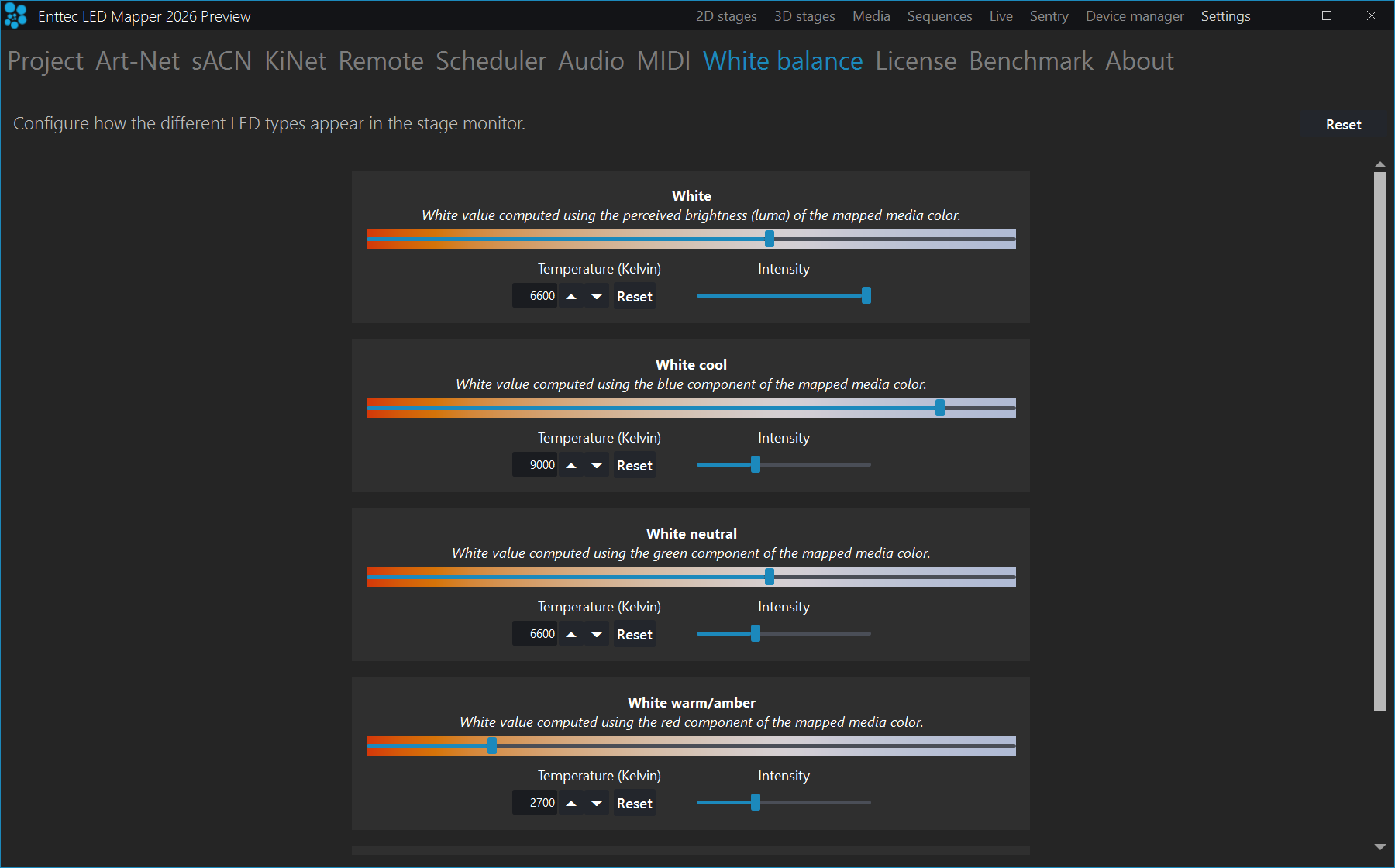Image resolution: width=1395 pixels, height=868 pixels.
Task: Click the White warm/amber temperature slider handle
Action: coord(492,746)
